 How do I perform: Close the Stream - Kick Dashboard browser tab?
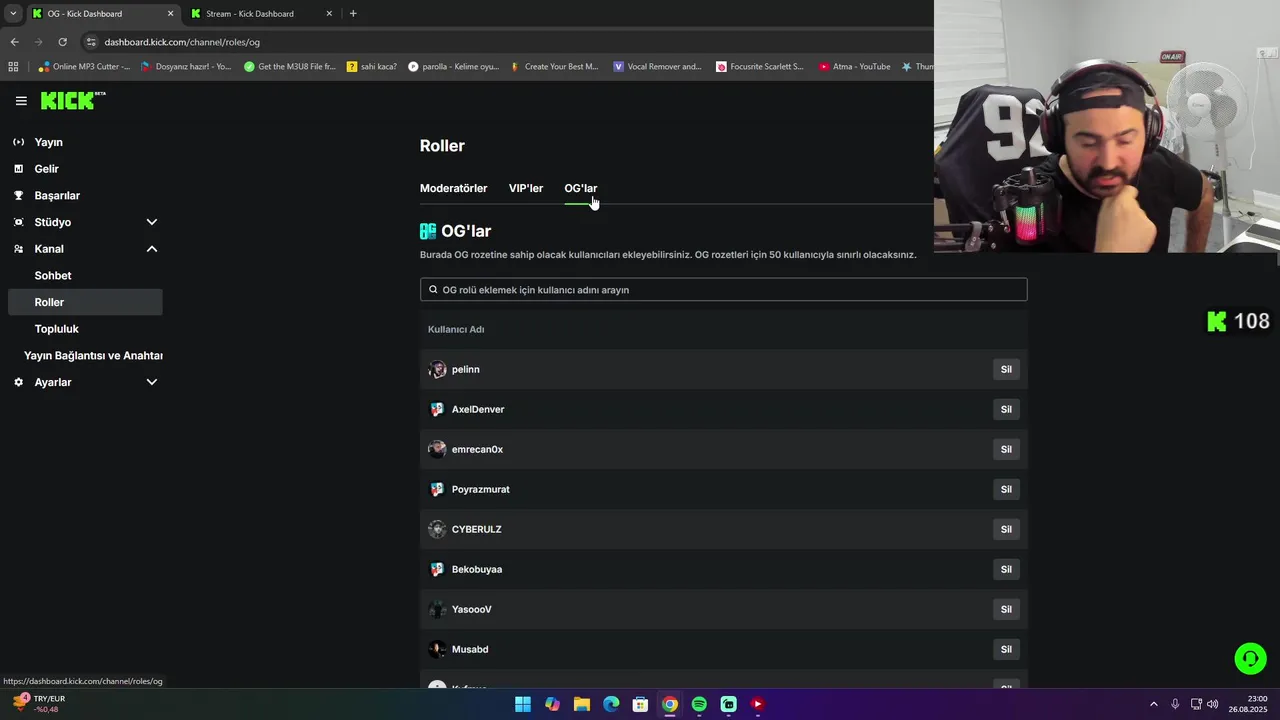click(329, 14)
